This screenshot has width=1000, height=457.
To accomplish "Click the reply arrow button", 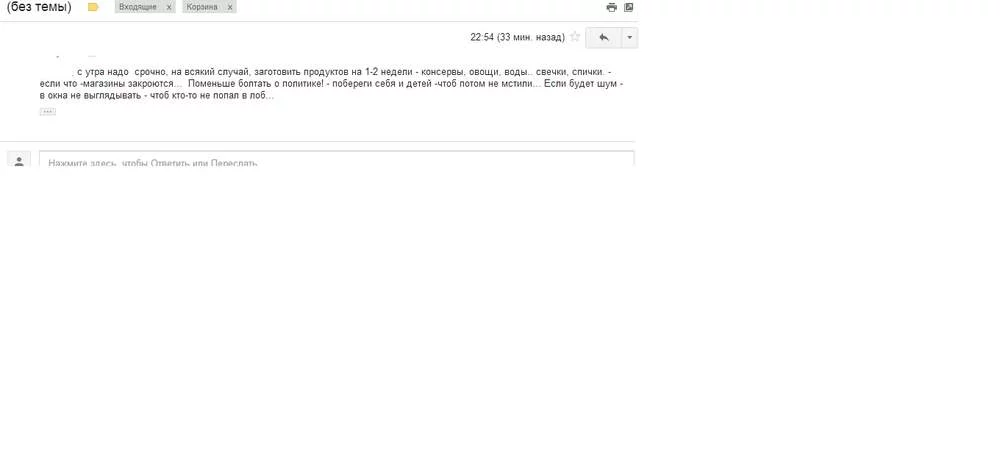I will [603, 38].
